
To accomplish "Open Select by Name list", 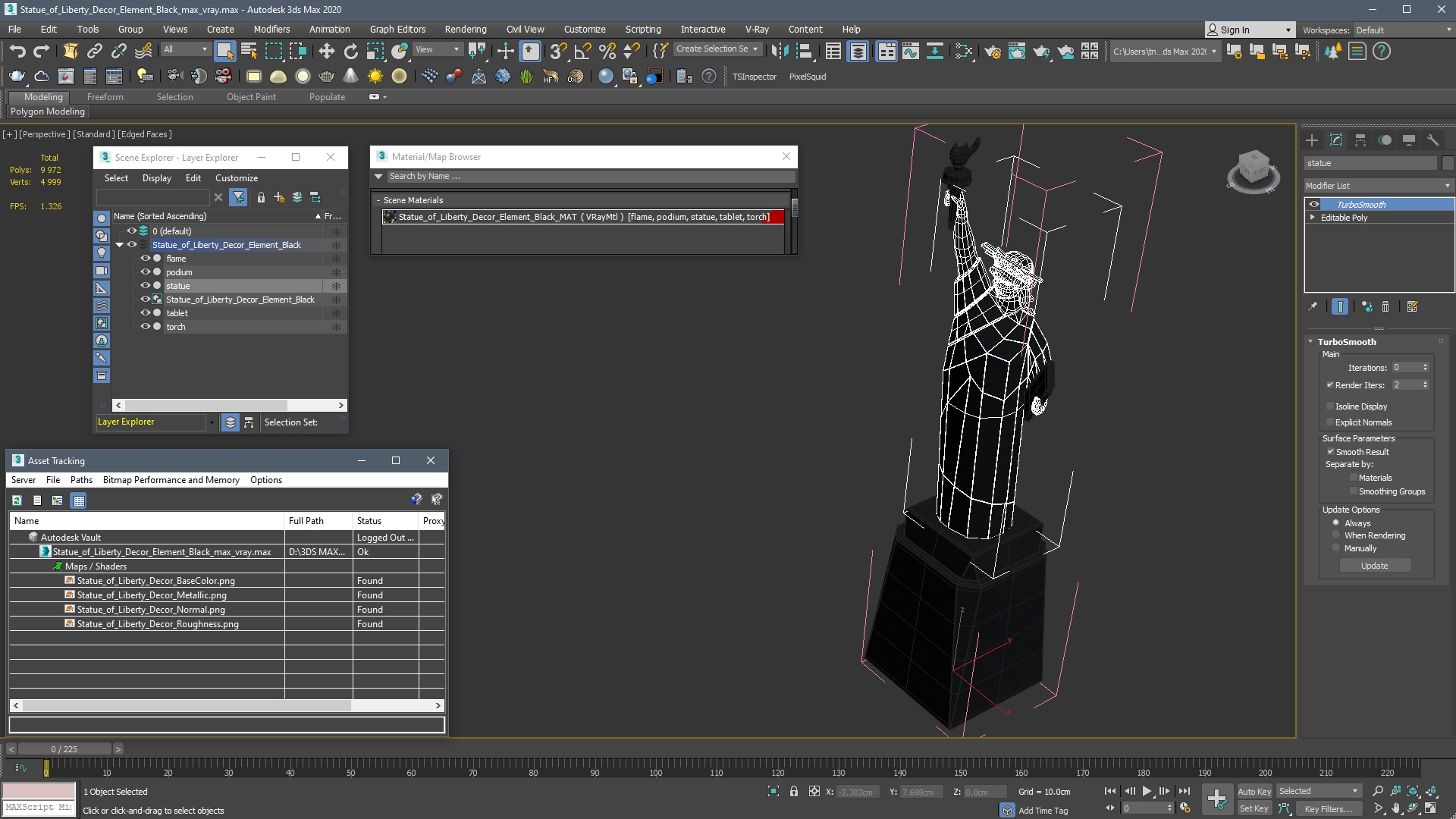I will pyautogui.click(x=249, y=52).
